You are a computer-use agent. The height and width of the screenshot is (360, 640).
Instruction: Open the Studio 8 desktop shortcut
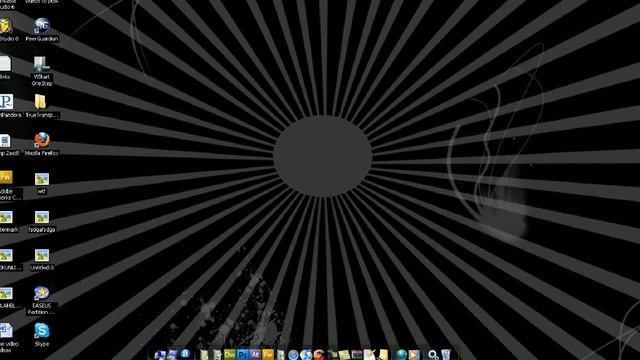[8, 30]
